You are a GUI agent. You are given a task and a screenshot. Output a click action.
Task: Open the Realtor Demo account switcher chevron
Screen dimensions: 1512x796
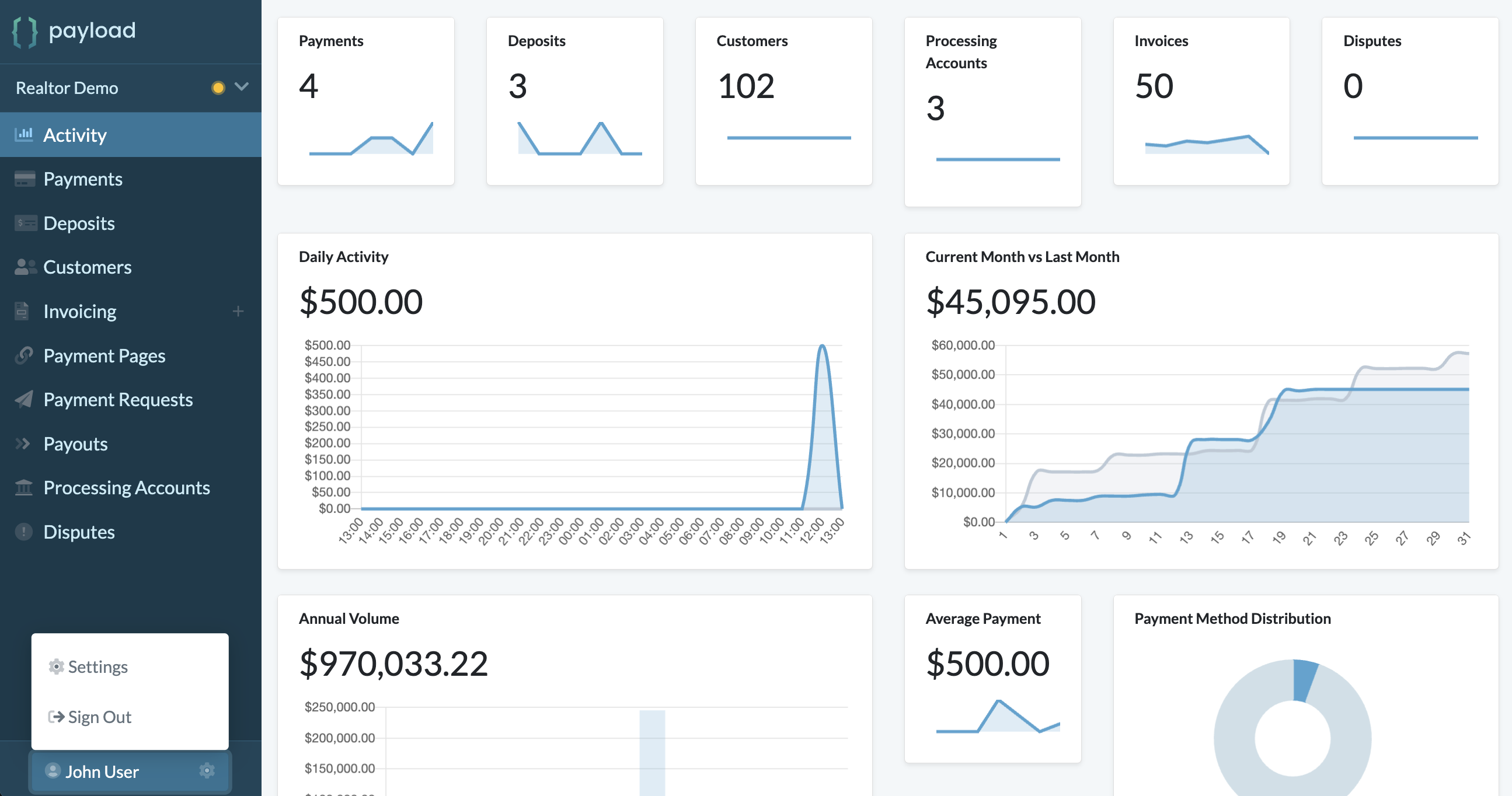tap(241, 88)
